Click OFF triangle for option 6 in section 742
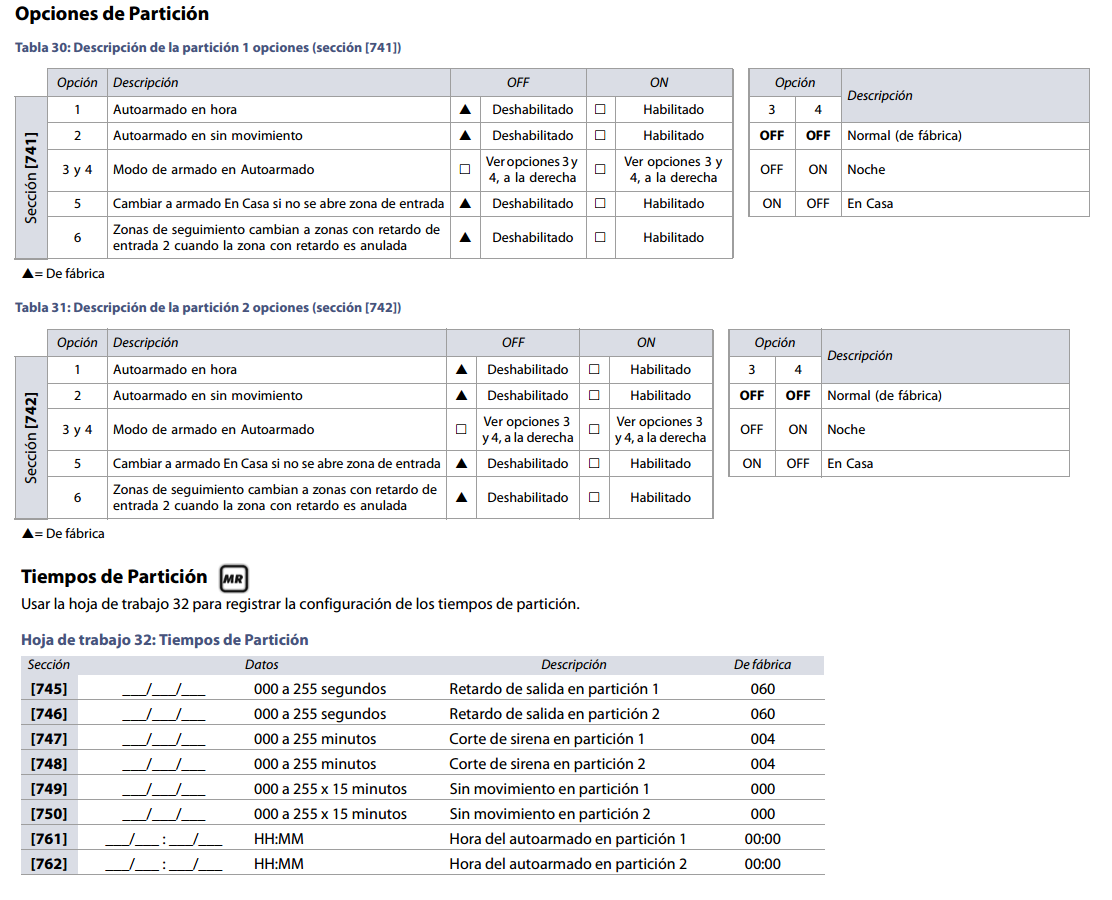Viewport: 1112px width, 900px height. 461,497
